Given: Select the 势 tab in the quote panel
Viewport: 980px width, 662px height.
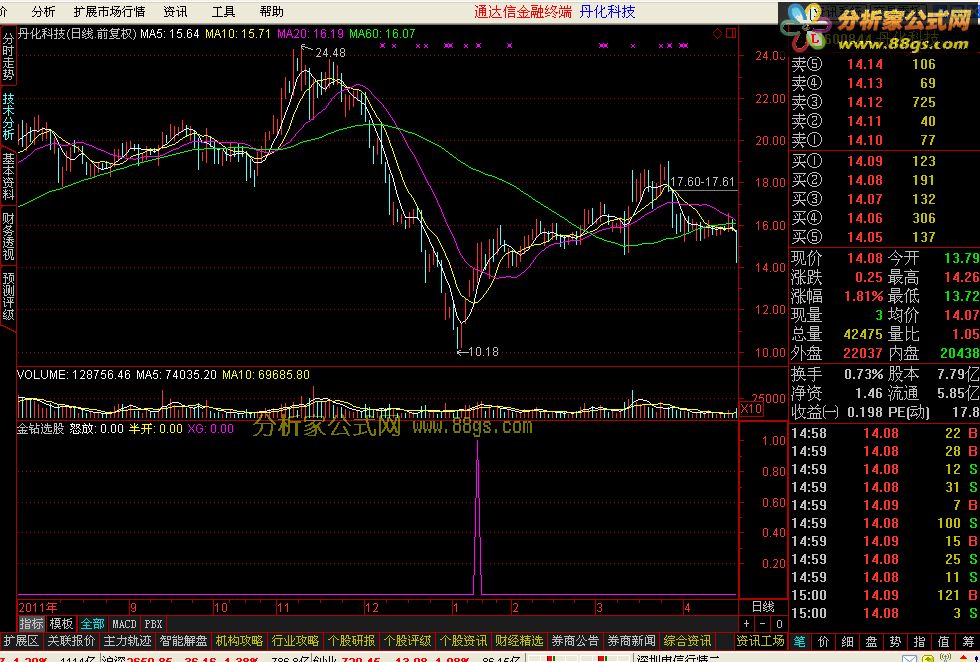Looking at the screenshot, I should (x=895, y=641).
